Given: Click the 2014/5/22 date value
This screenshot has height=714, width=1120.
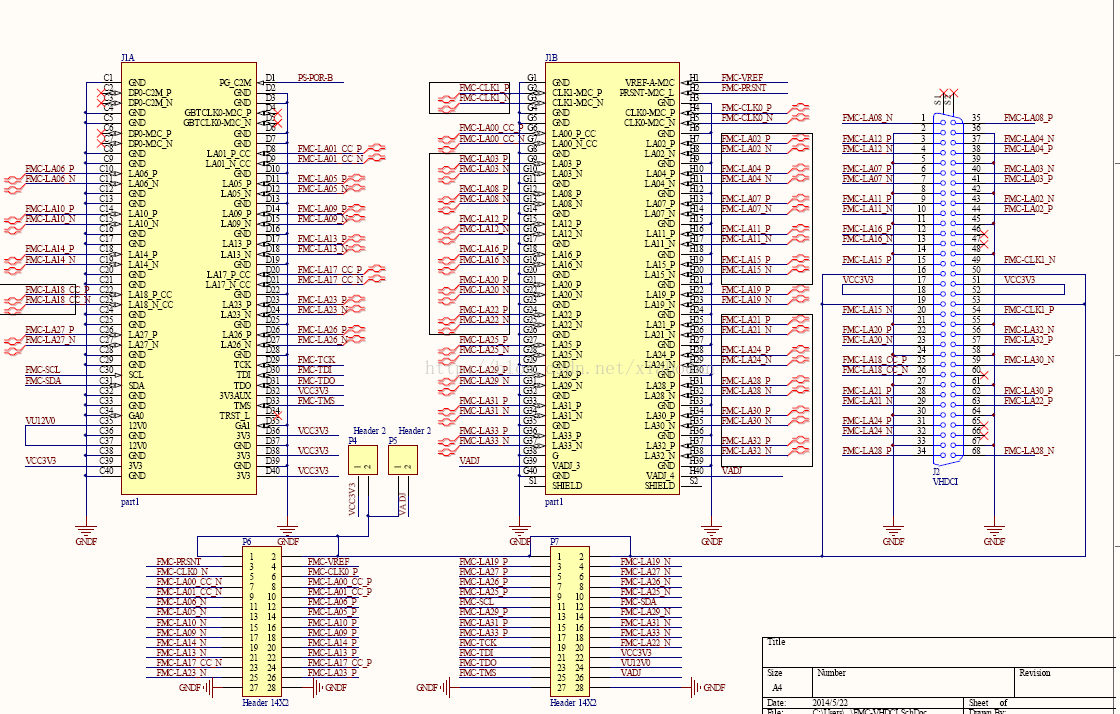Looking at the screenshot, I should (830, 703).
